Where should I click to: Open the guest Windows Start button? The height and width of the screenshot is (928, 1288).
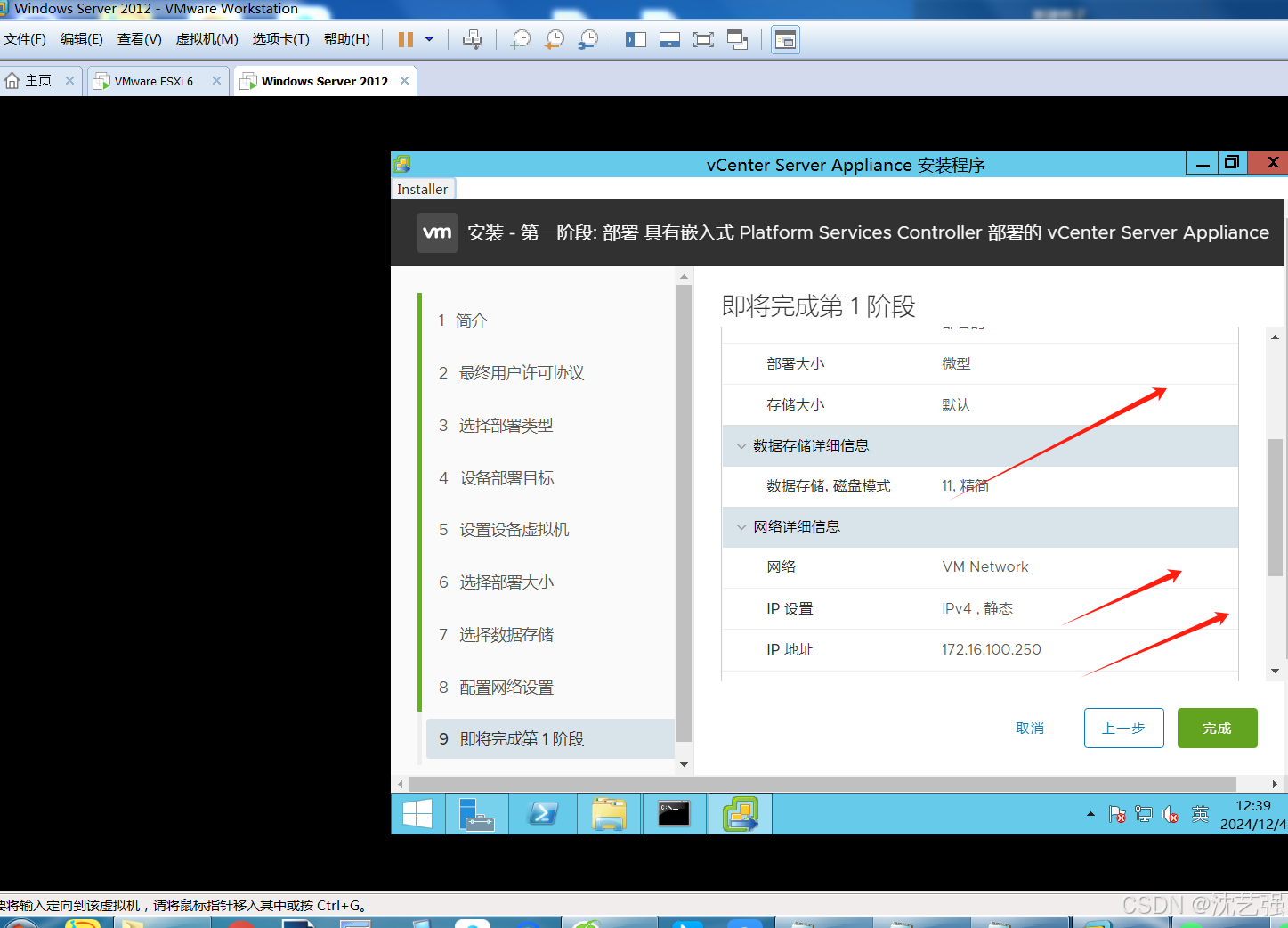click(x=417, y=814)
